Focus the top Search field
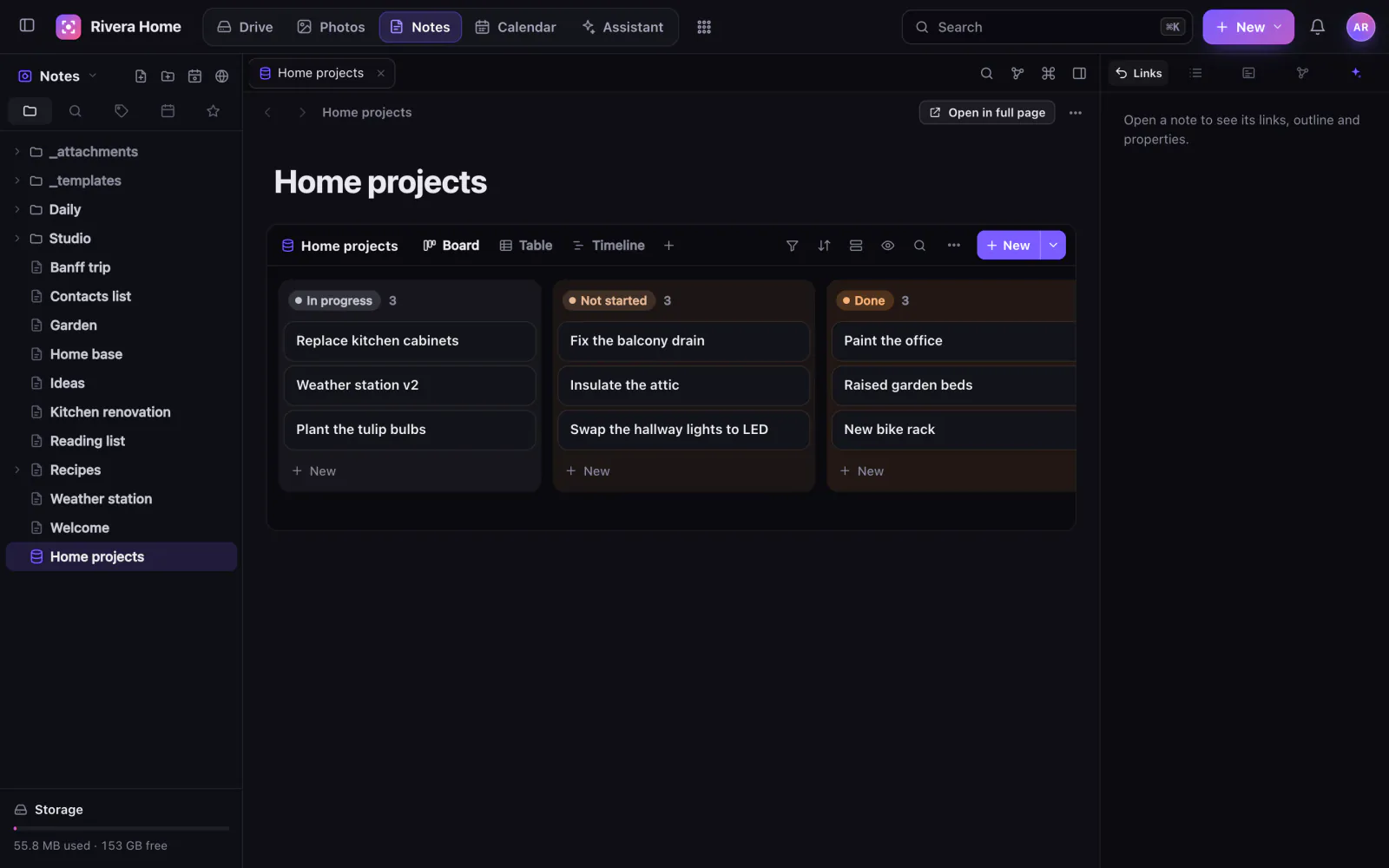 [x=1047, y=27]
